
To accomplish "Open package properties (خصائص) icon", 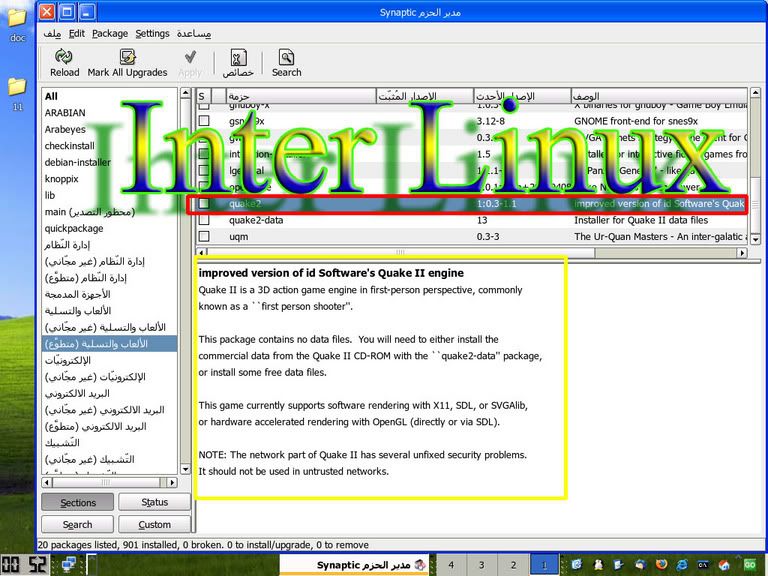I will point(238,57).
